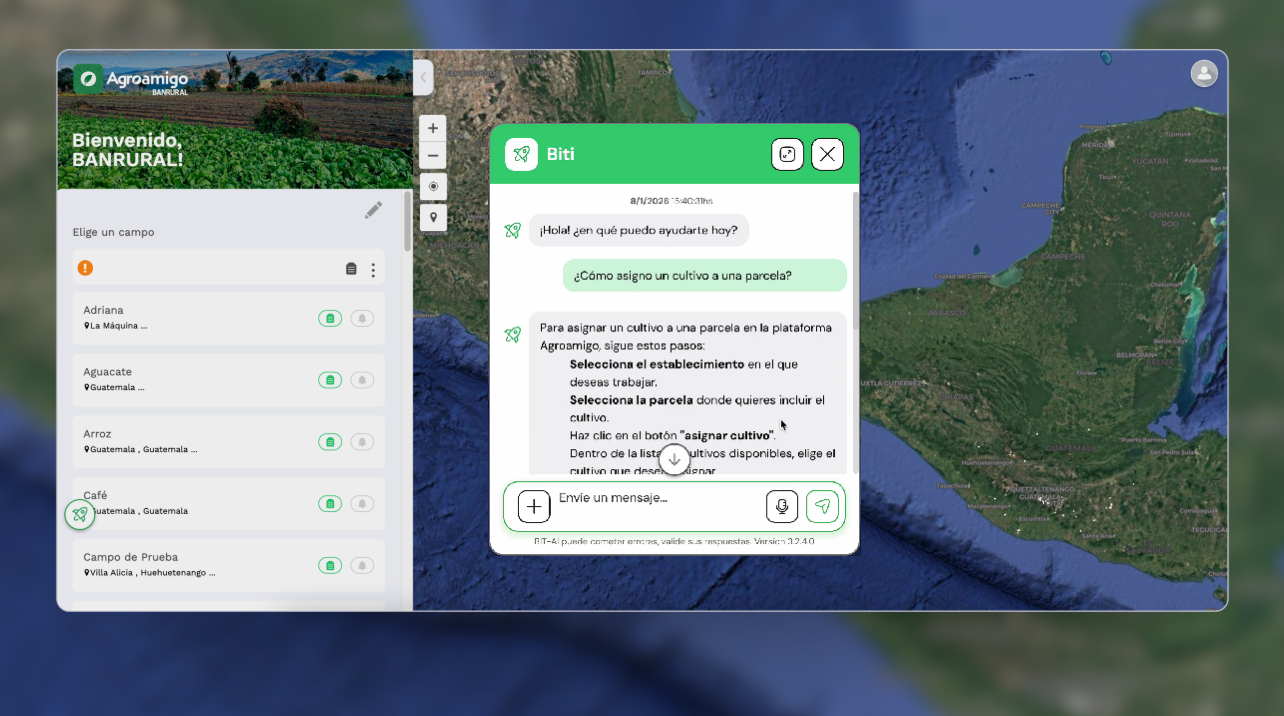This screenshot has width=1284, height=716.
Task: Zoom out the map with minus button
Action: click(x=433, y=156)
